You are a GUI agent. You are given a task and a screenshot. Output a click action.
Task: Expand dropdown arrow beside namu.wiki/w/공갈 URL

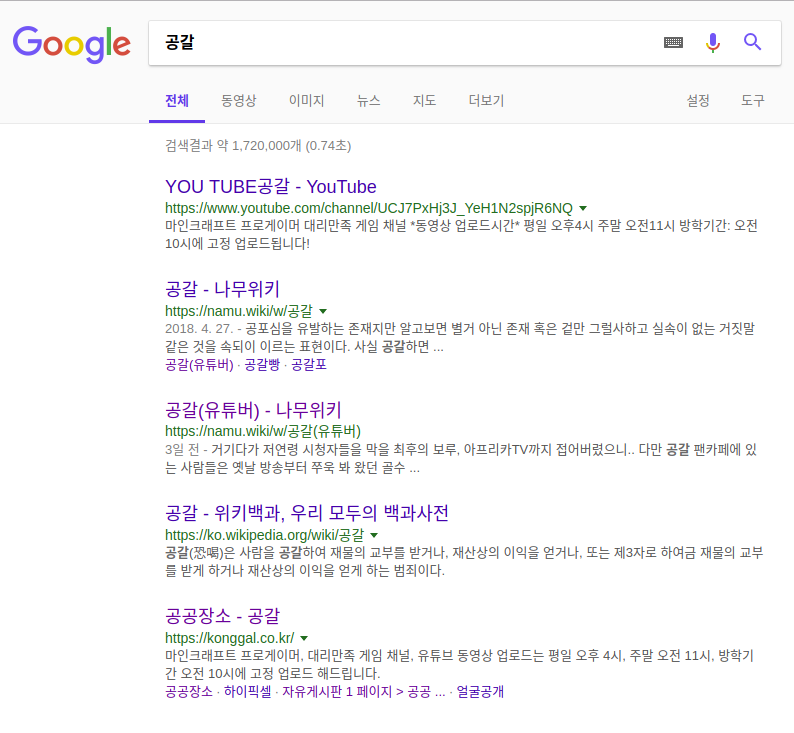(323, 311)
